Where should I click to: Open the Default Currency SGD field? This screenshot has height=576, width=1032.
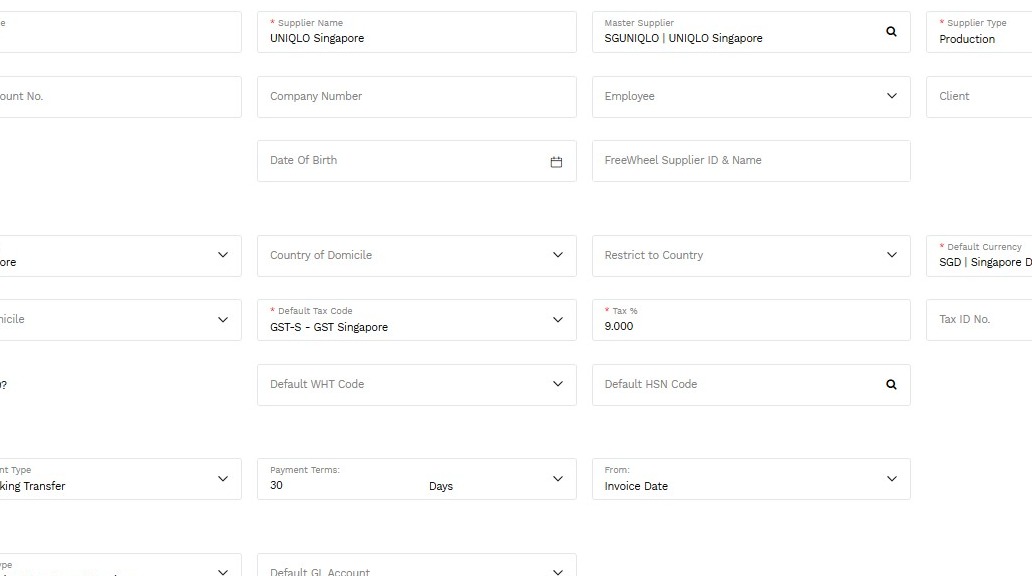pos(979,255)
